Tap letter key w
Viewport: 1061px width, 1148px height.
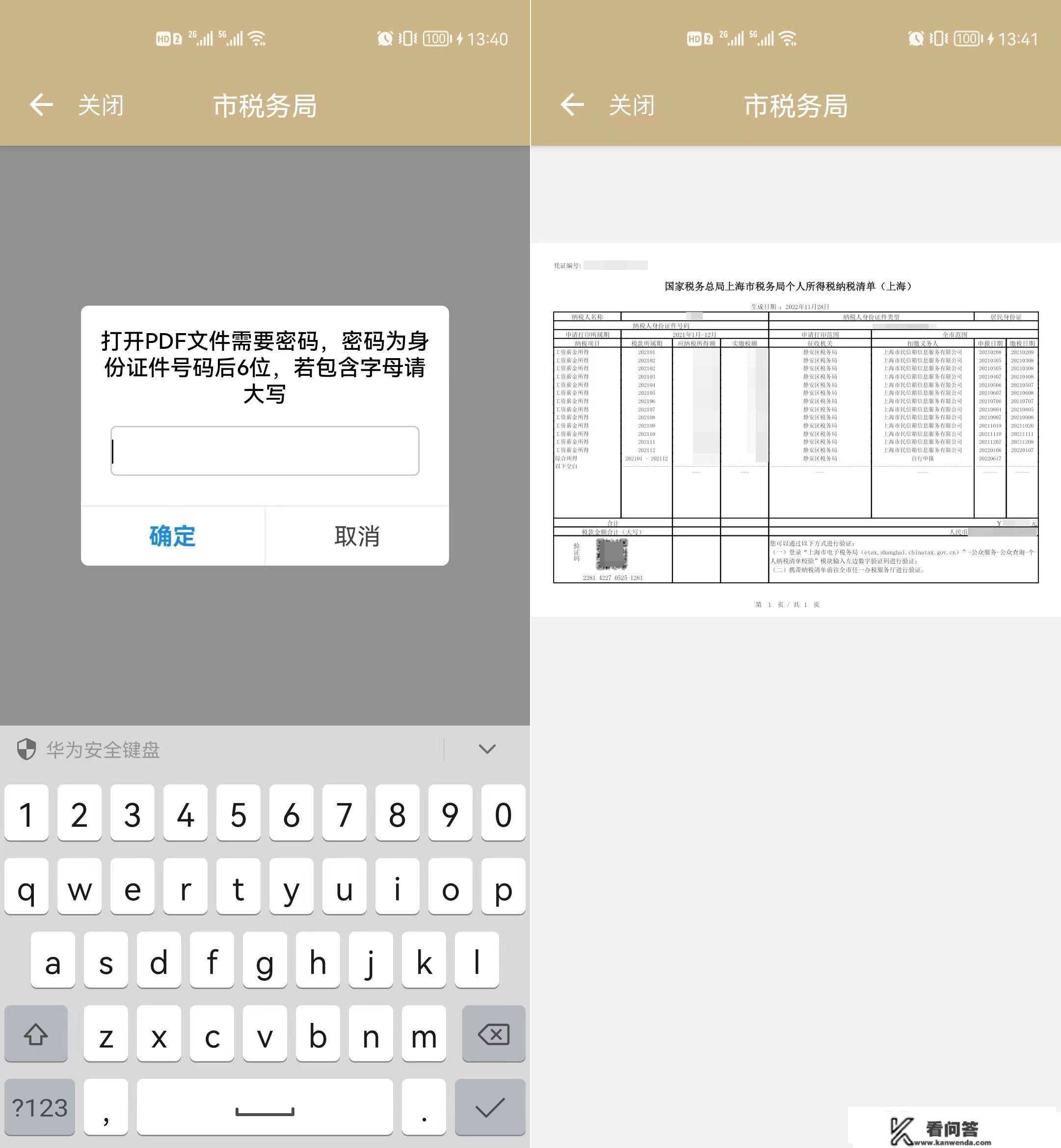tap(79, 887)
